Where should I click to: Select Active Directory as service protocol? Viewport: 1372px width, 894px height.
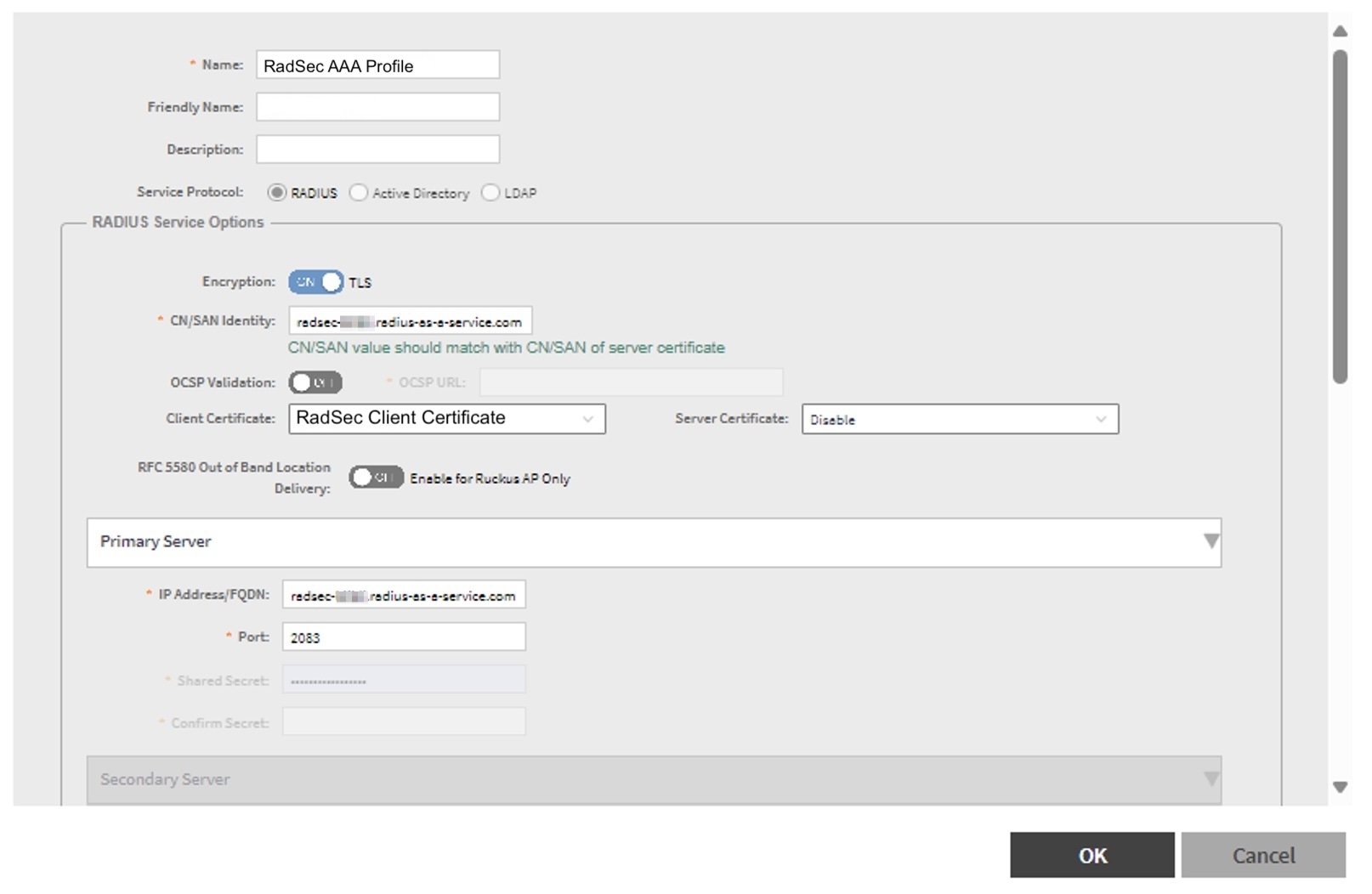[x=359, y=193]
